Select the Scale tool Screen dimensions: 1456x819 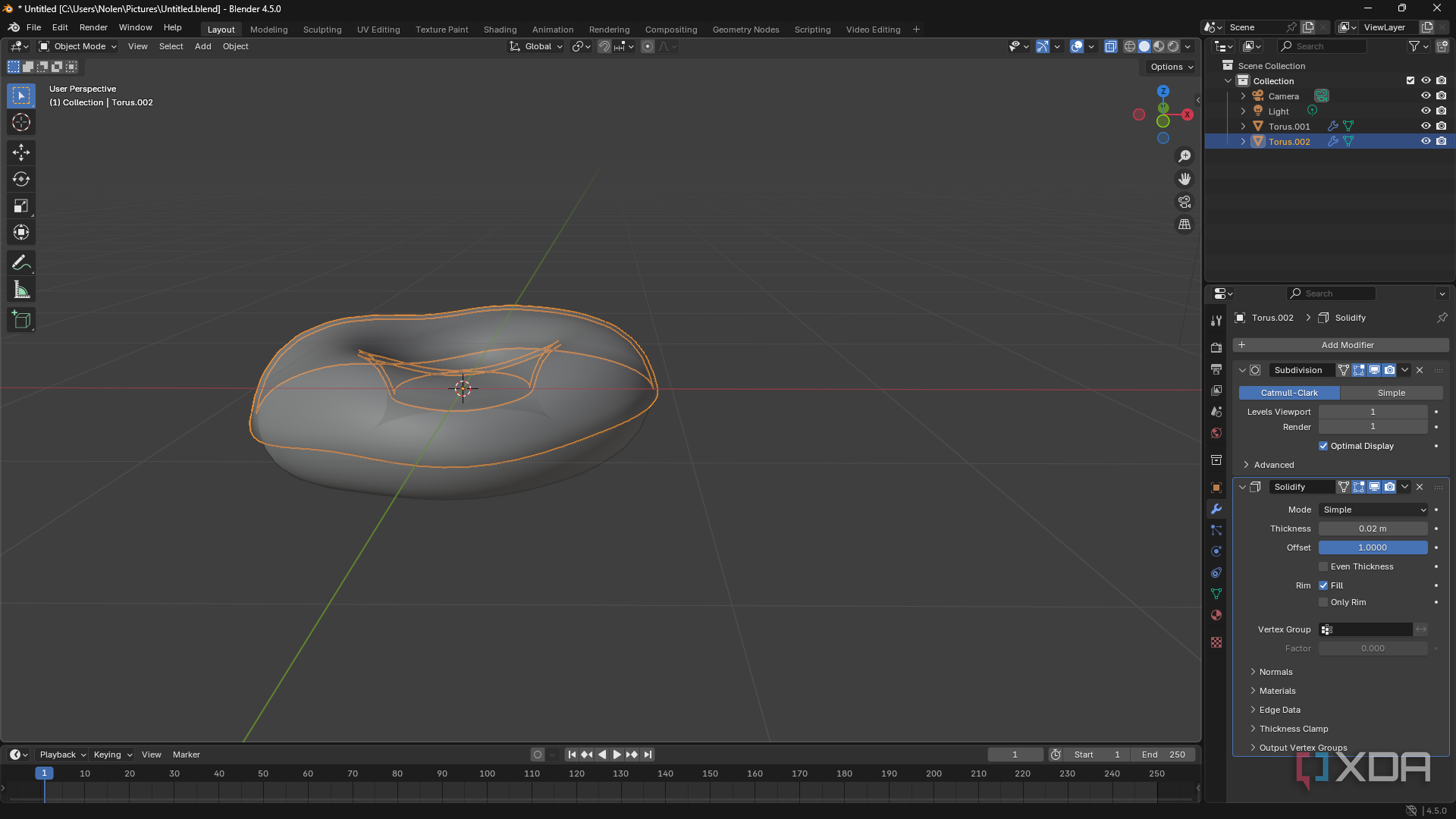tap(21, 206)
